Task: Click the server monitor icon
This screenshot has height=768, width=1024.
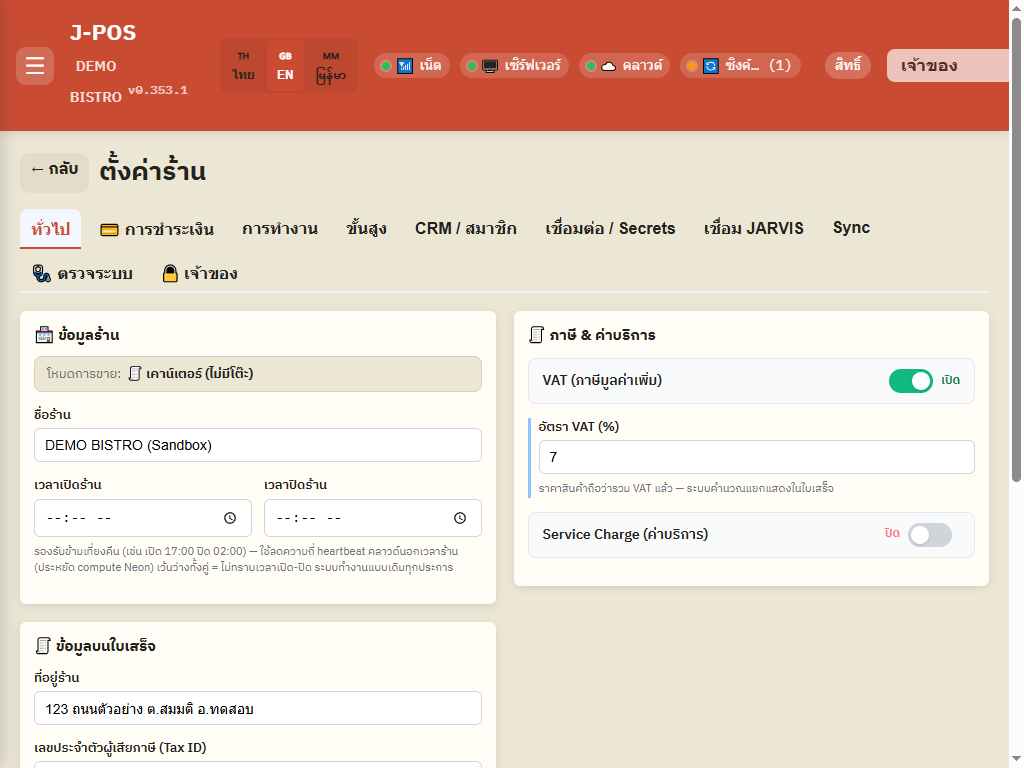Action: tap(490, 66)
